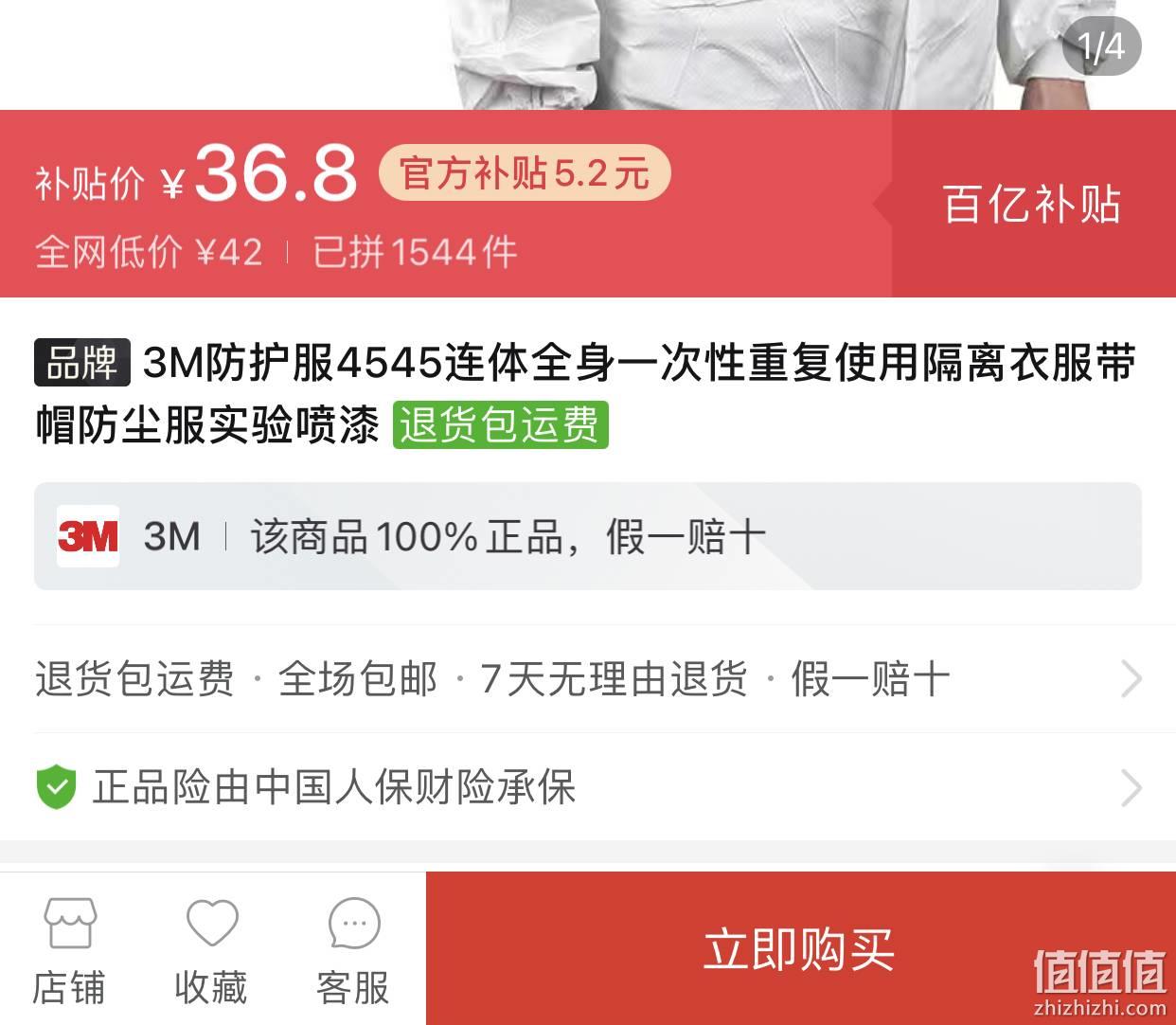Tap the 1/4 image counter badge
Viewport: 1176px width, 1025px height.
click(x=1101, y=46)
